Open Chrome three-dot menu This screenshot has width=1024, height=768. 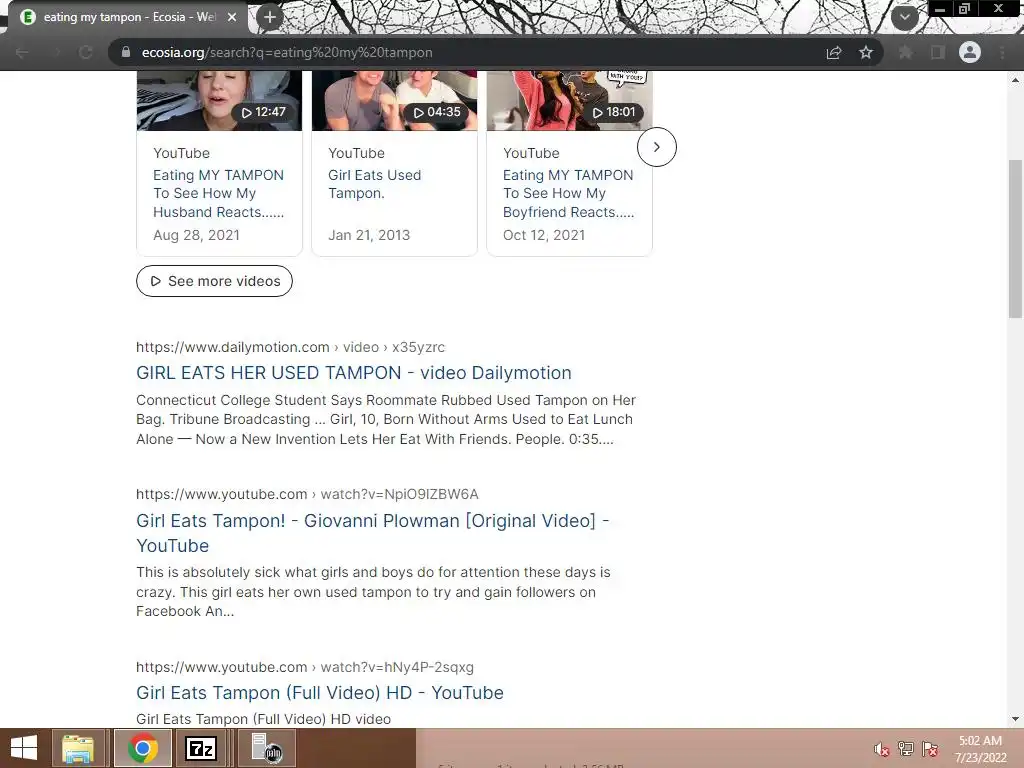(x=1002, y=53)
